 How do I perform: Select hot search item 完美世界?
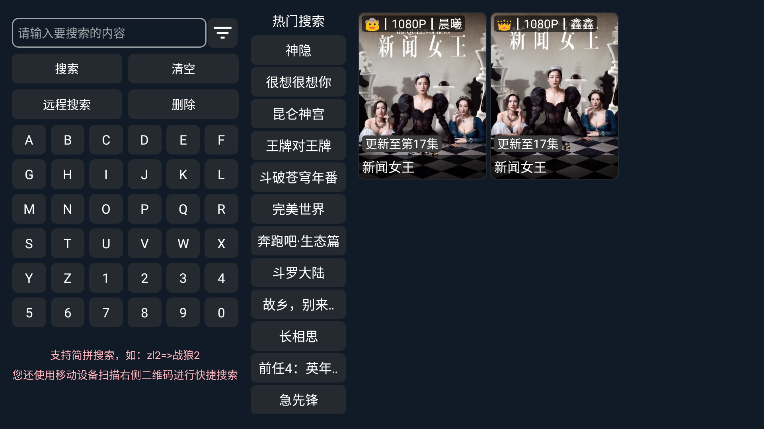pos(298,209)
